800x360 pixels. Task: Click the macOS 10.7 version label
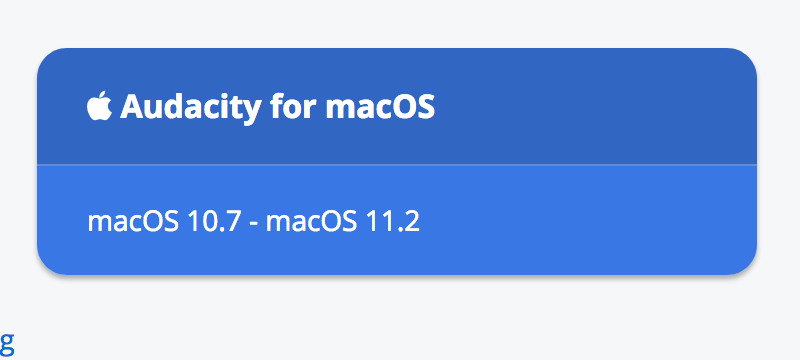pos(164,222)
